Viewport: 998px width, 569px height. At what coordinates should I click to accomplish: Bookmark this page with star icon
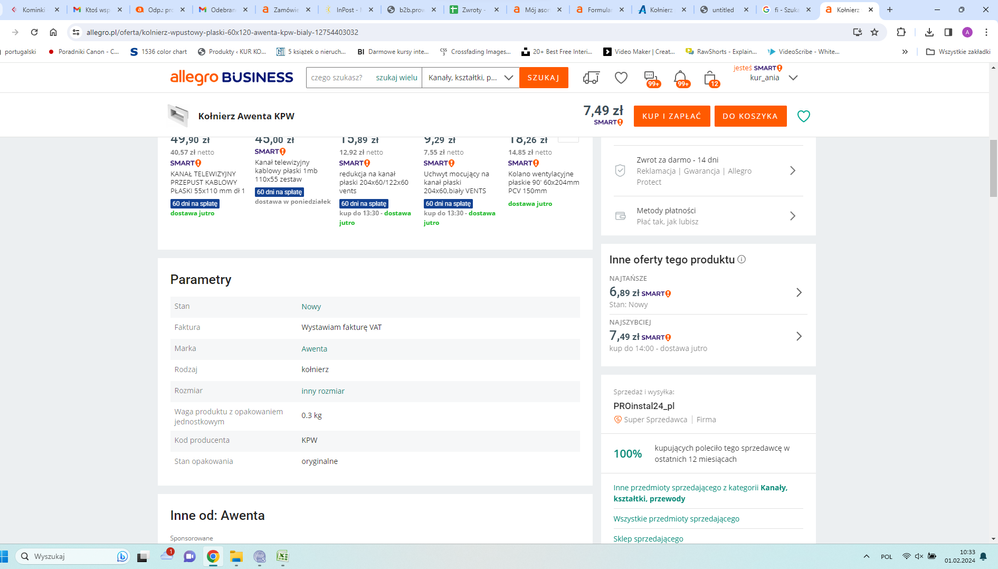pyautogui.click(x=875, y=32)
